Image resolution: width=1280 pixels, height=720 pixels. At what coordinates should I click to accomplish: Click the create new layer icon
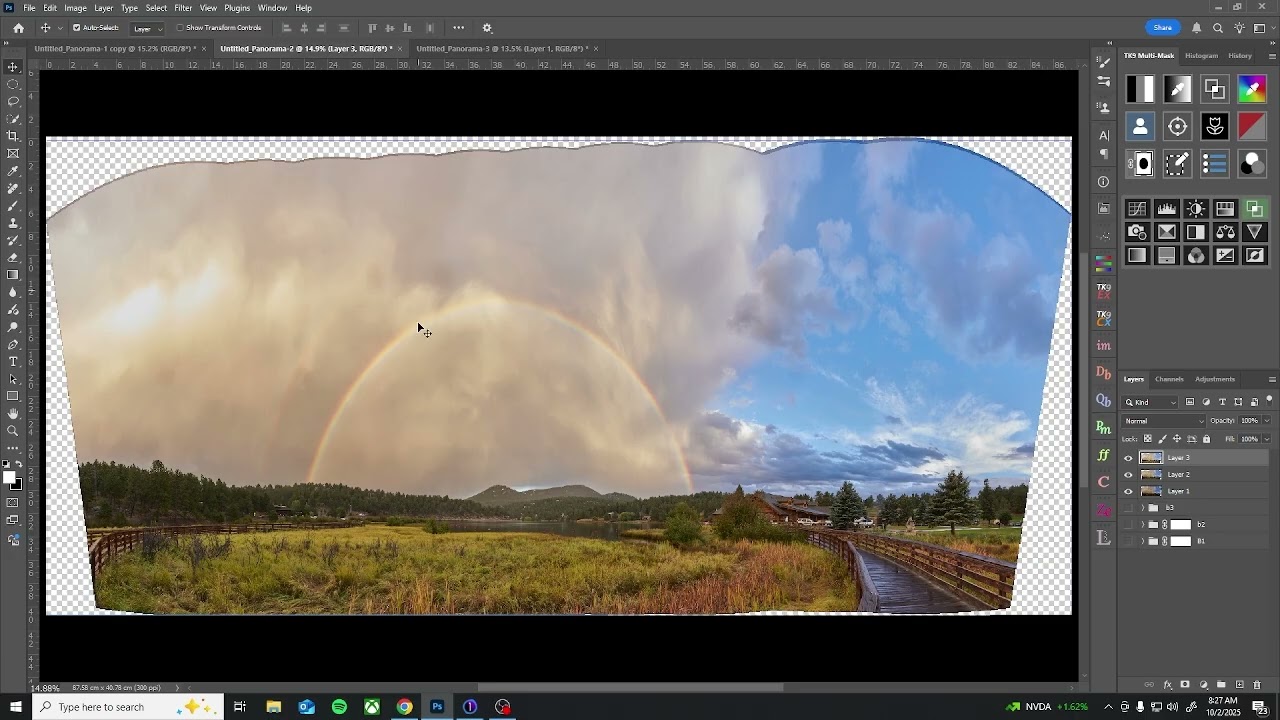click(1239, 685)
